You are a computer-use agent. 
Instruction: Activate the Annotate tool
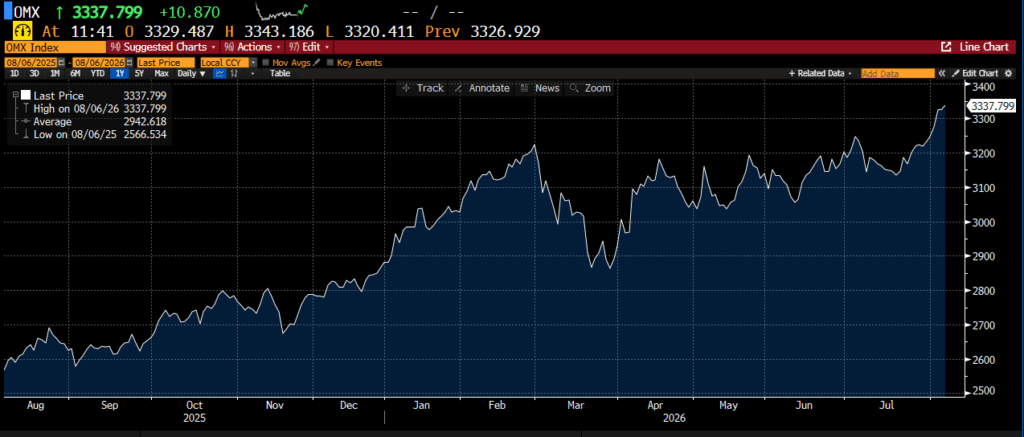point(482,88)
